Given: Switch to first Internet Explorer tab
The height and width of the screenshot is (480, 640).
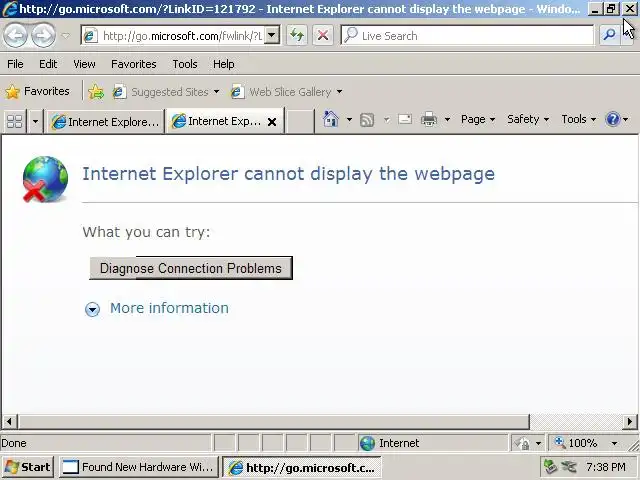Looking at the screenshot, I should tap(105, 122).
